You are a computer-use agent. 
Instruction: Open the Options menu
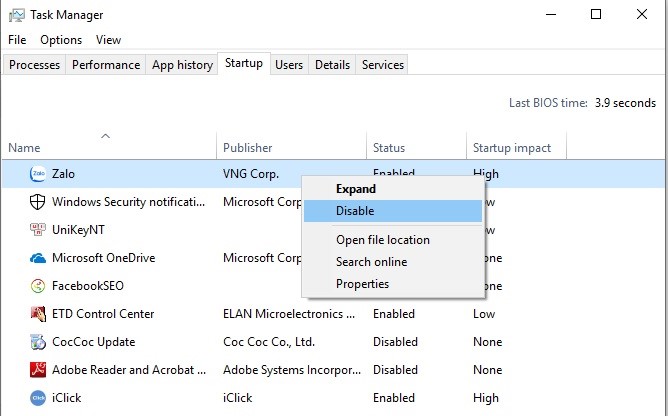coord(61,40)
